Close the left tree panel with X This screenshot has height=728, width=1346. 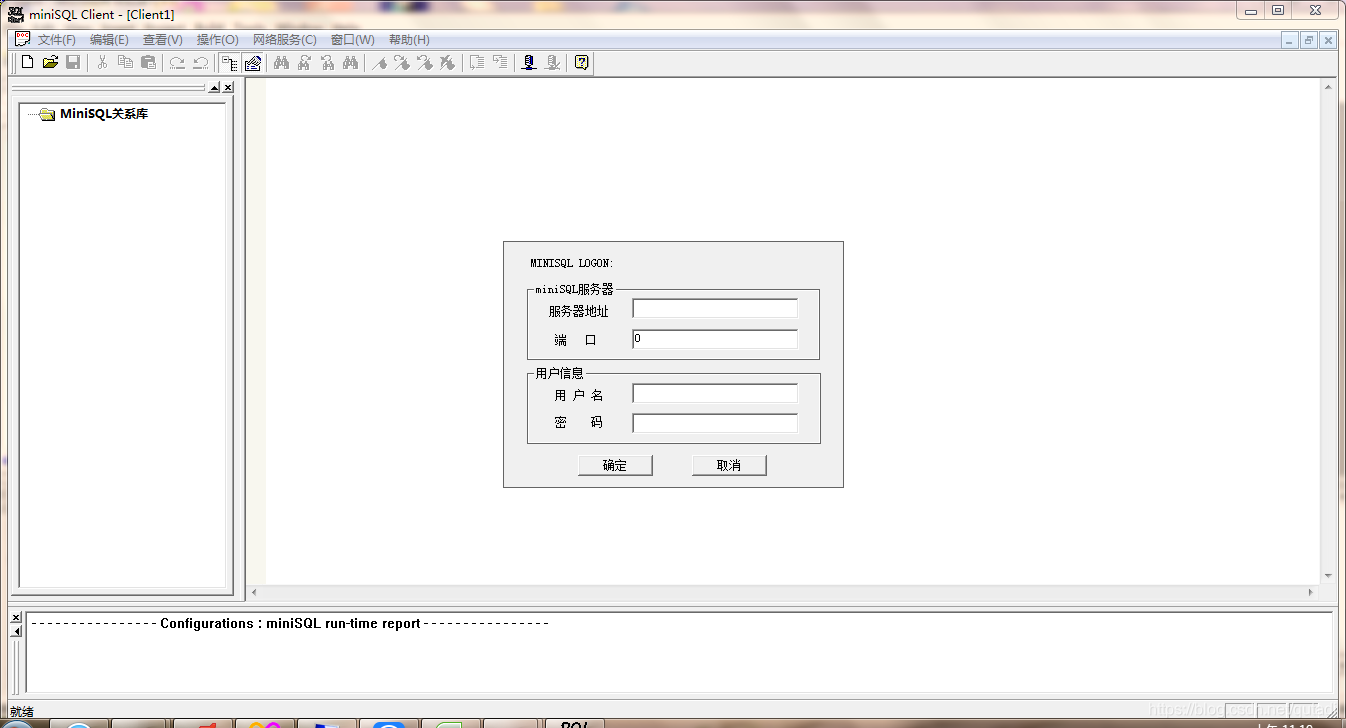tap(228, 88)
